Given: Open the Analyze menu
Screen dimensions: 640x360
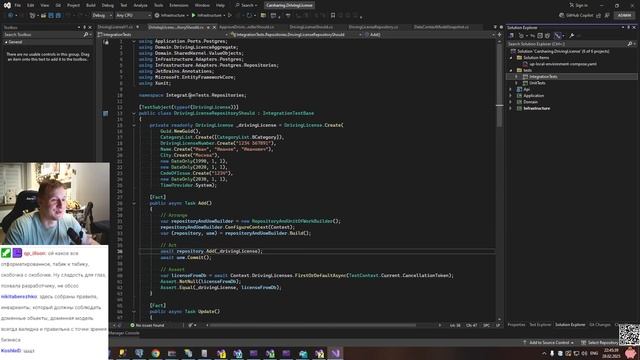Looking at the screenshot, I should (x=140, y=5).
